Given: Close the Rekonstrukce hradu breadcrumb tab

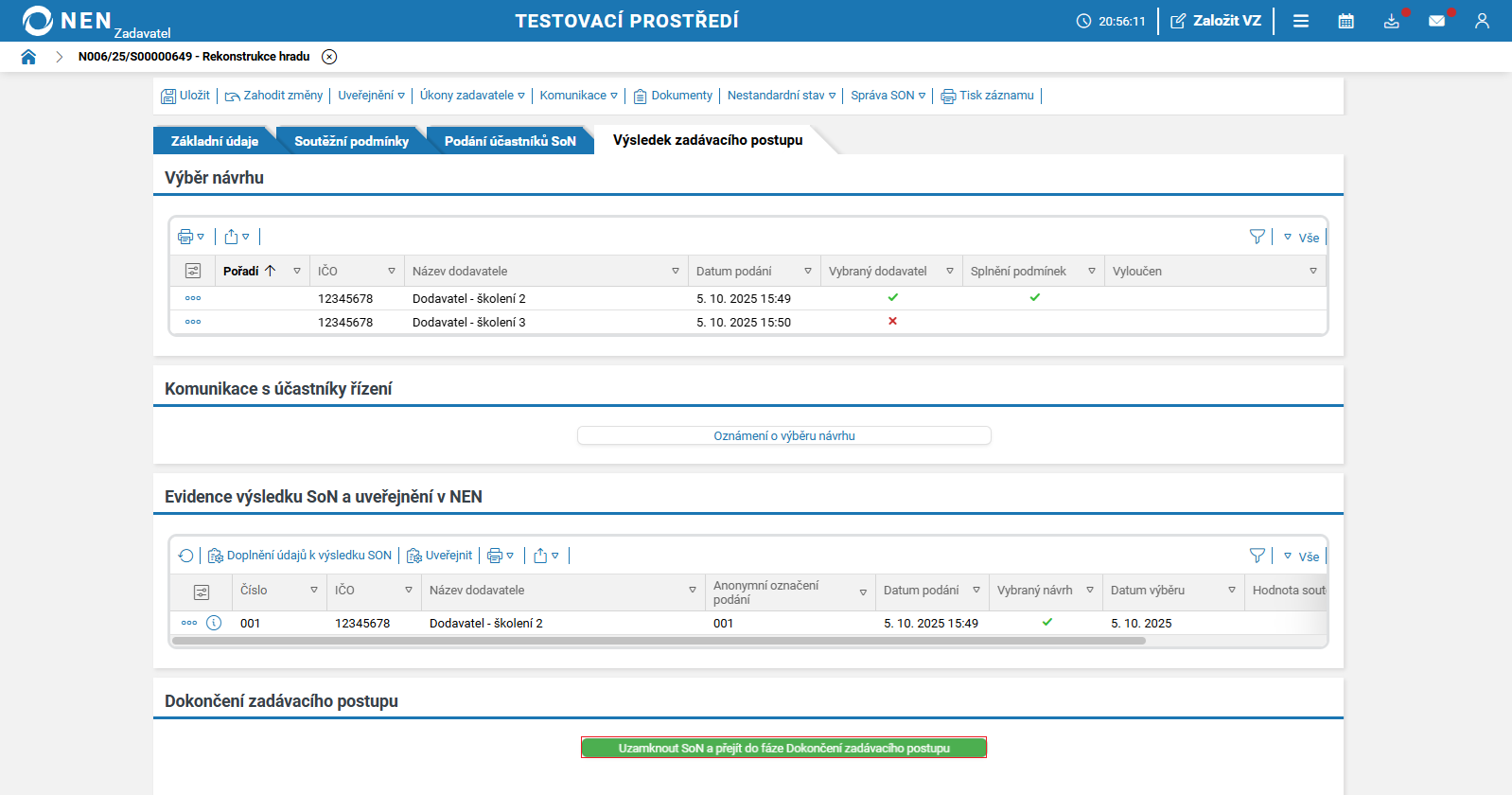Looking at the screenshot, I should (329, 57).
